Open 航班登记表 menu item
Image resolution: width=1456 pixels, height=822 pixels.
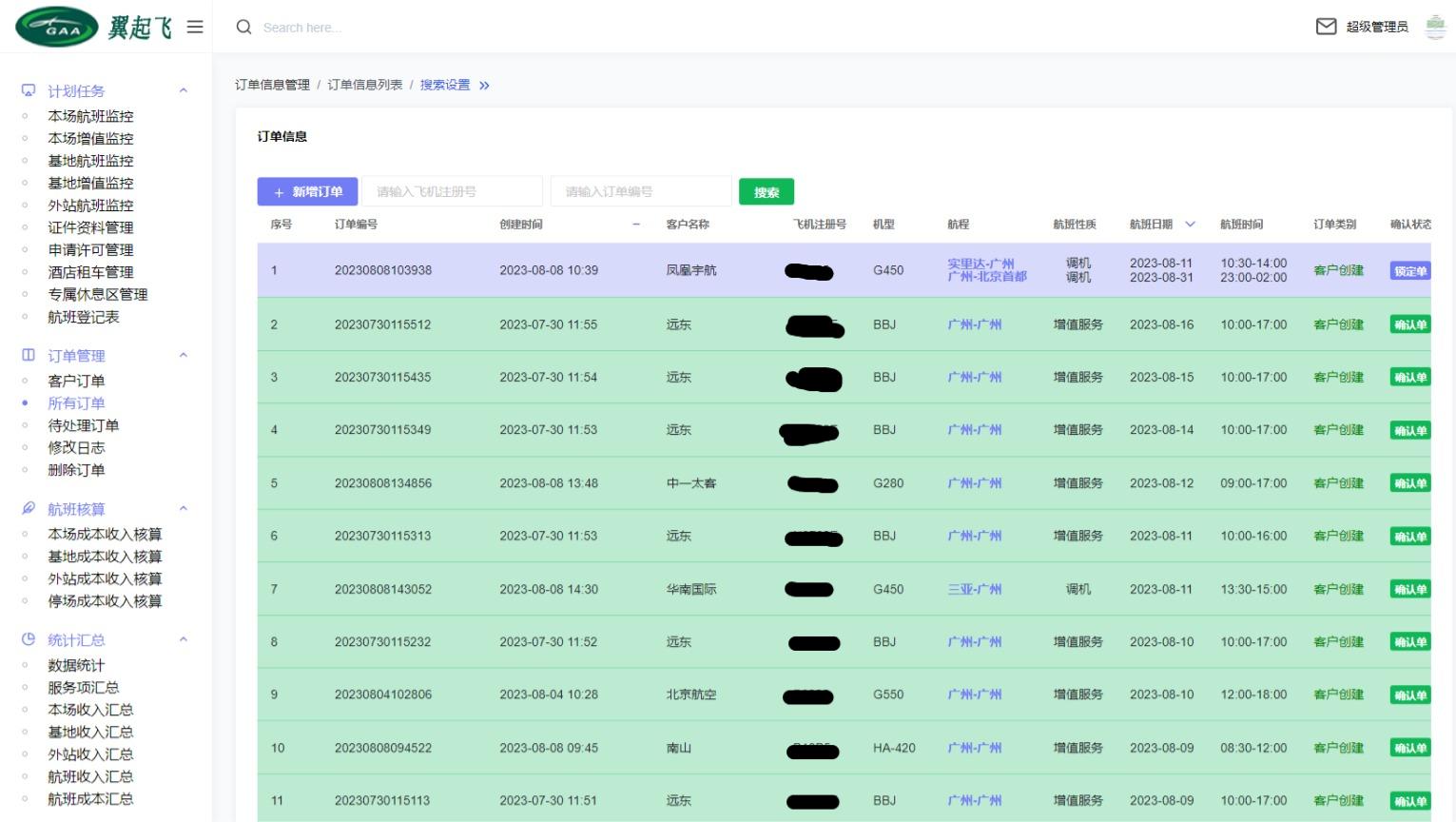pos(84,317)
